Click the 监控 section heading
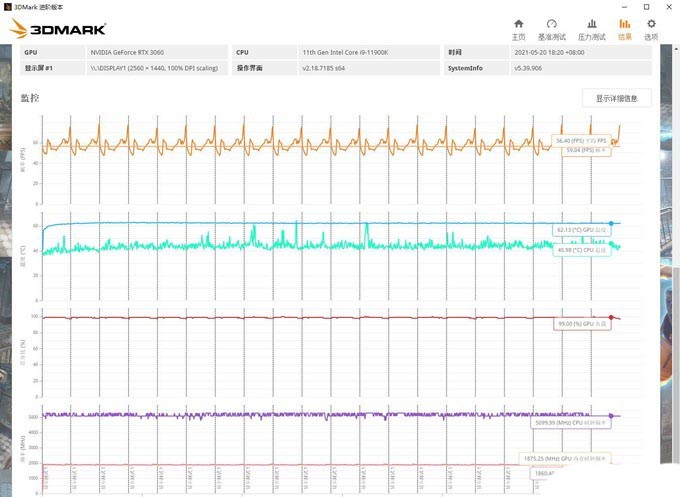The image size is (680, 497). [30, 98]
